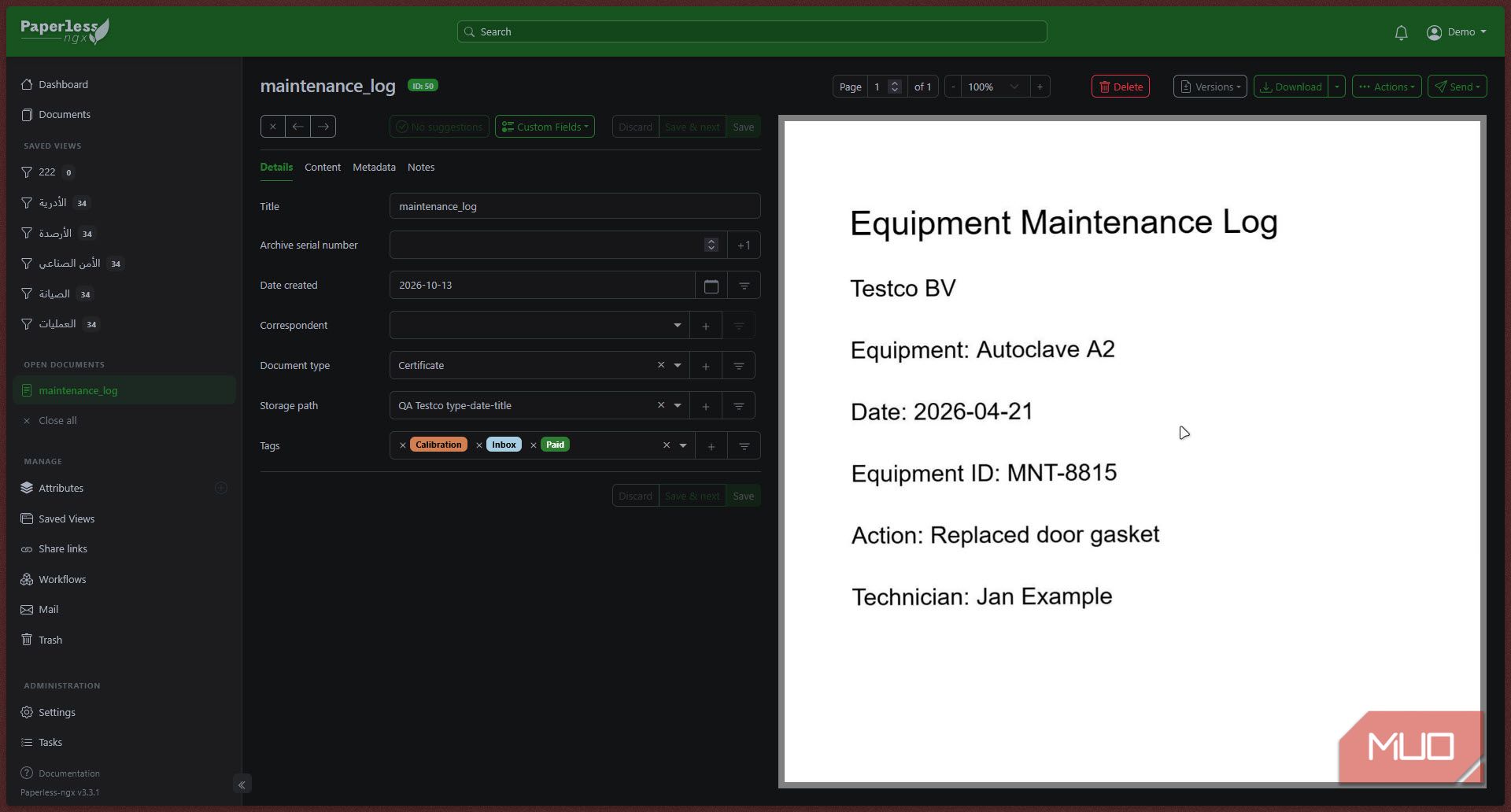Go to next document arrow
This screenshot has width=1511, height=812.
point(323,127)
